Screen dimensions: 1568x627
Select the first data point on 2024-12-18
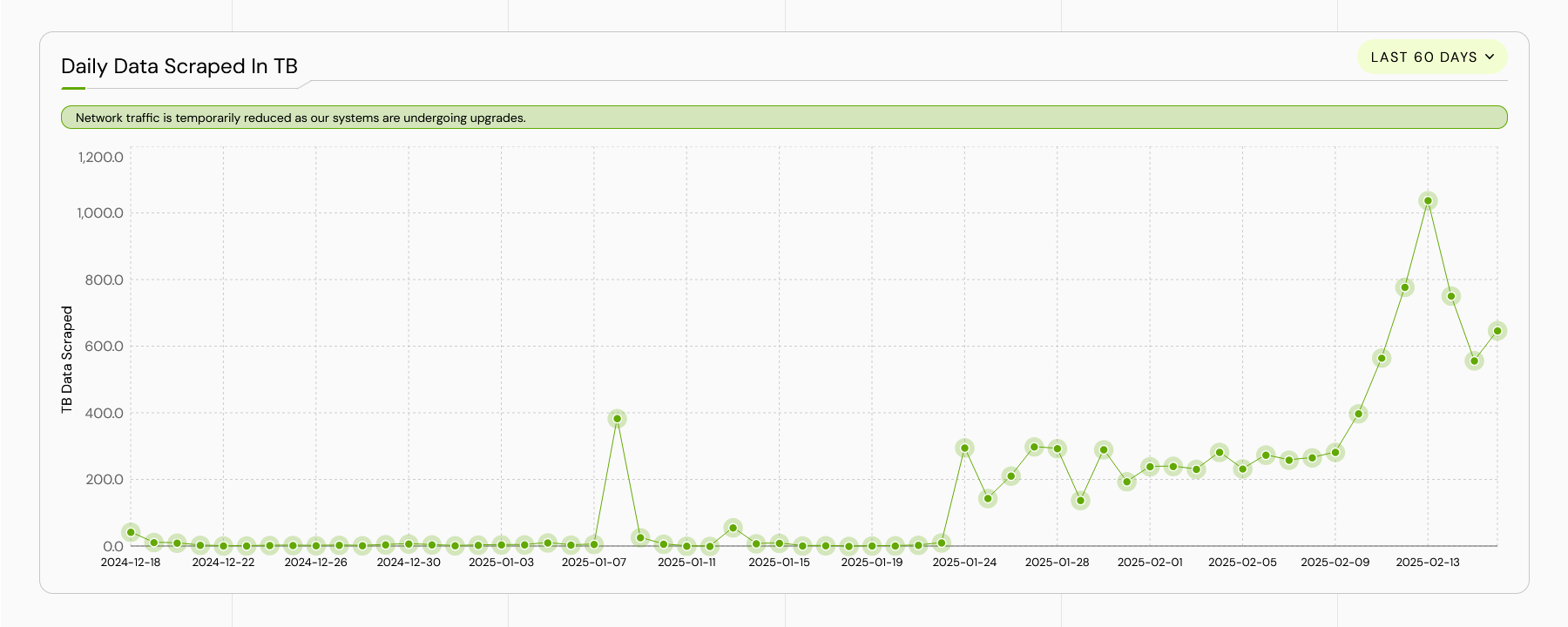[x=132, y=532]
